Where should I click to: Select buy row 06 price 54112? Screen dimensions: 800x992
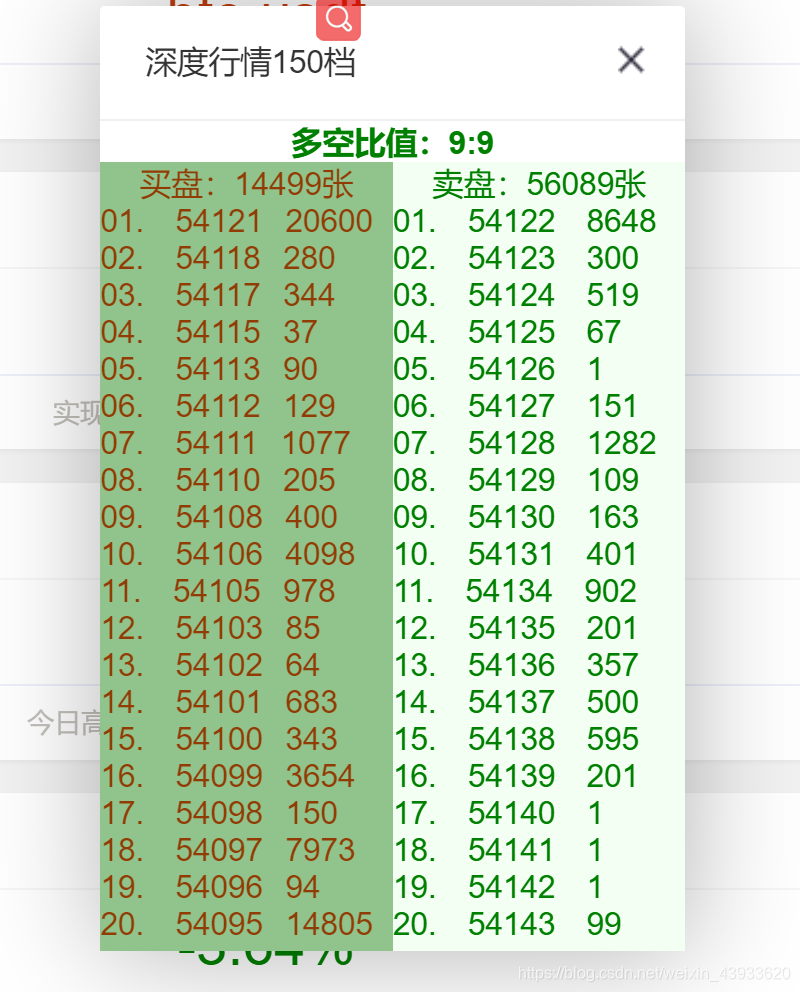(x=218, y=406)
